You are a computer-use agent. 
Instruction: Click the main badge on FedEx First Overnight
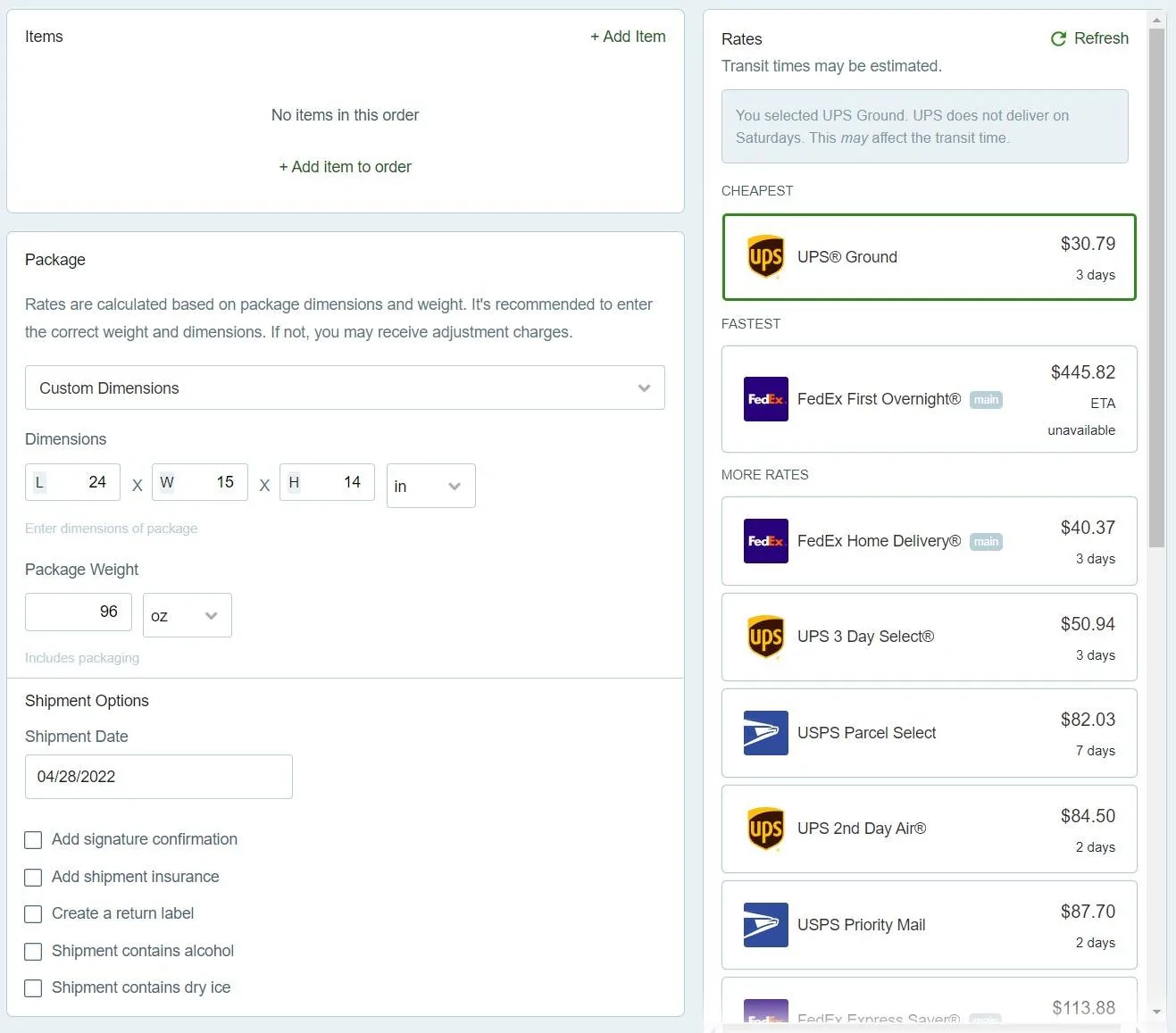(986, 400)
